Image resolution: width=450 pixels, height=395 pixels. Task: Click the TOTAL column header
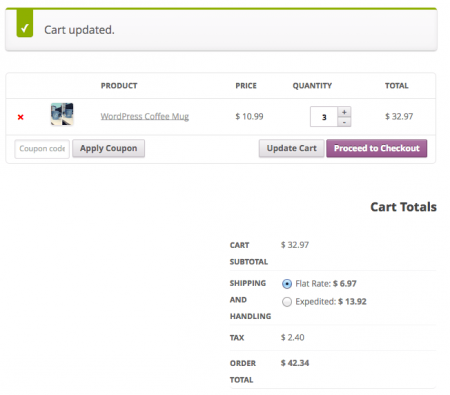click(397, 86)
